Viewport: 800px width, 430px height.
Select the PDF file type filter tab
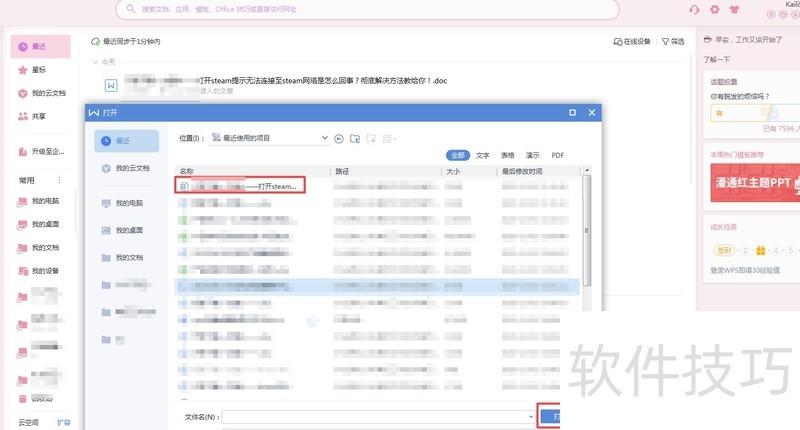pos(558,156)
